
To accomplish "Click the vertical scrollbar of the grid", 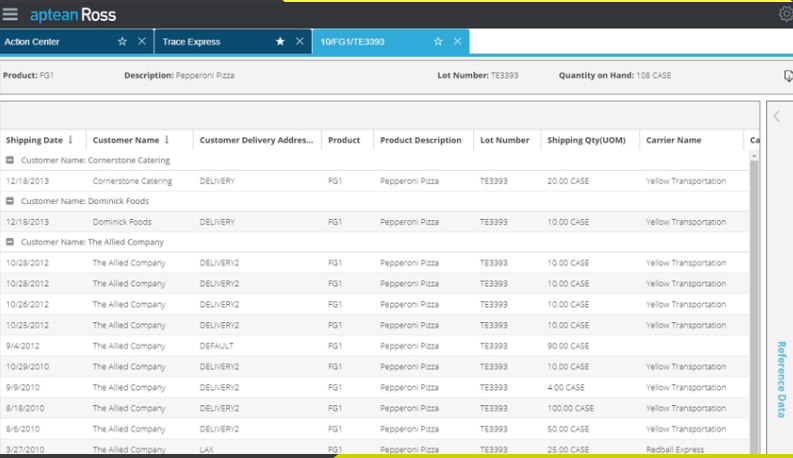I will [x=754, y=300].
